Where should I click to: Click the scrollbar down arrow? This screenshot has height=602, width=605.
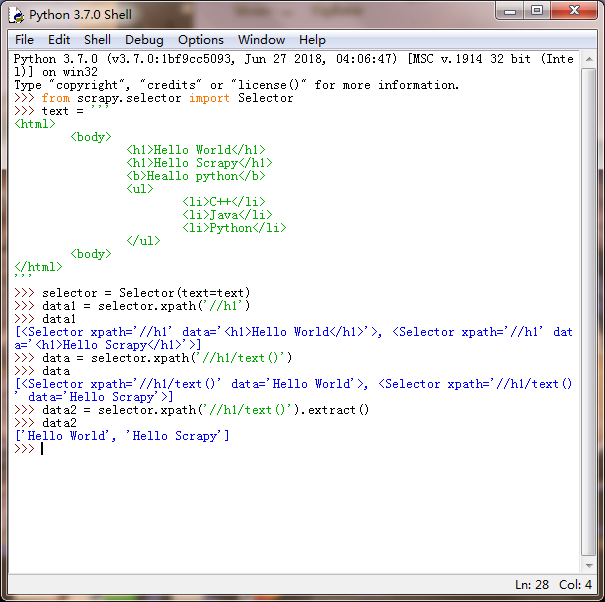pyautogui.click(x=589, y=566)
